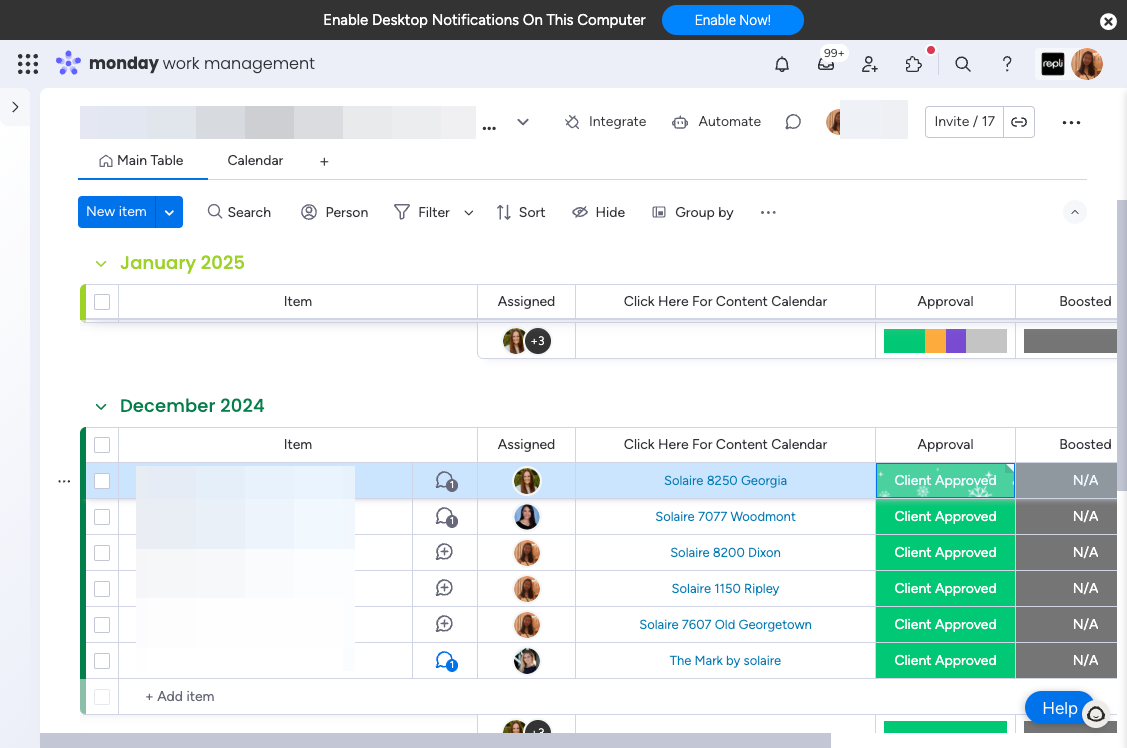Click the invite members icon in header

[x=870, y=64]
